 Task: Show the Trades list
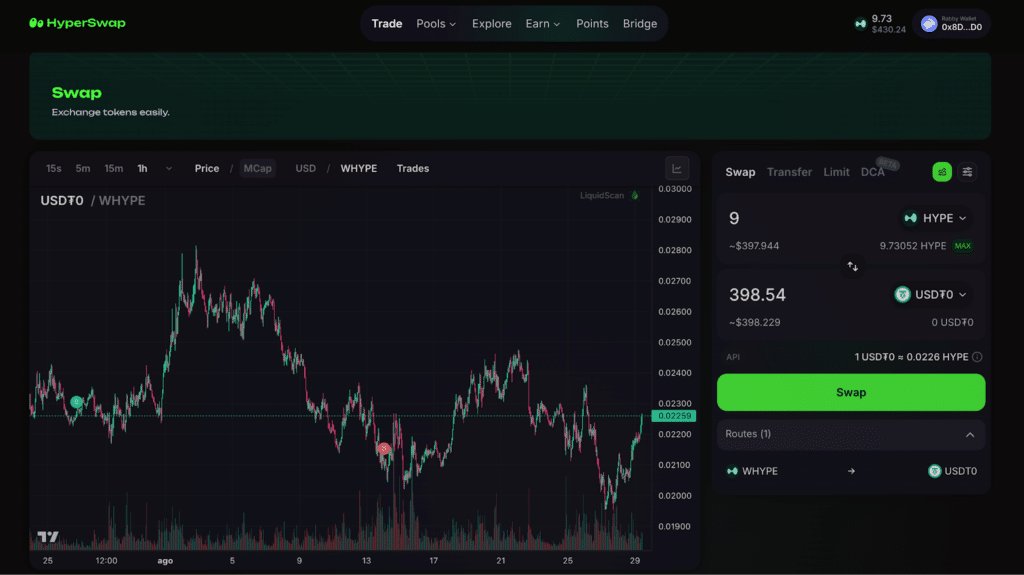(x=413, y=169)
